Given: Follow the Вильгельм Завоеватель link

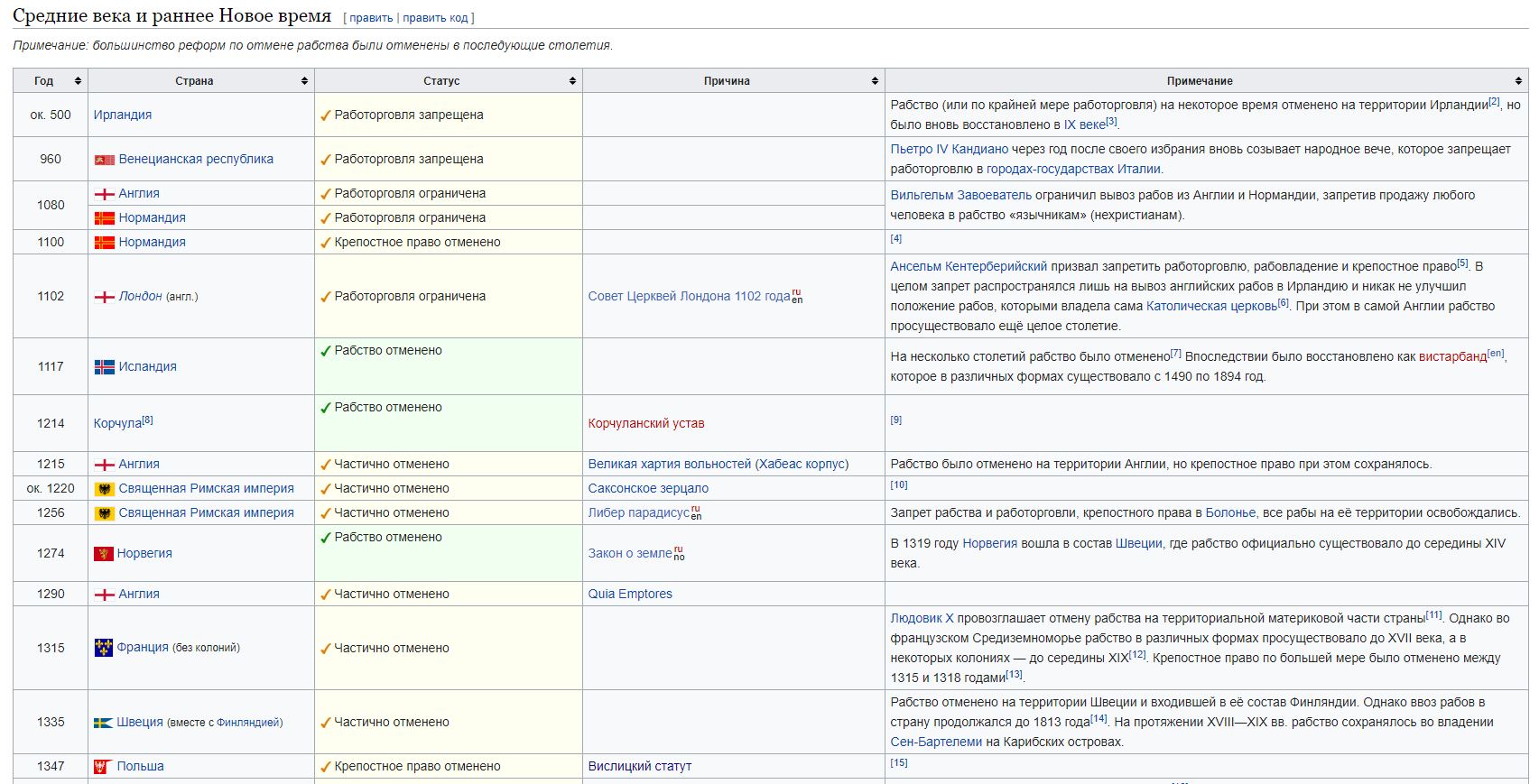Looking at the screenshot, I should coord(961,196).
